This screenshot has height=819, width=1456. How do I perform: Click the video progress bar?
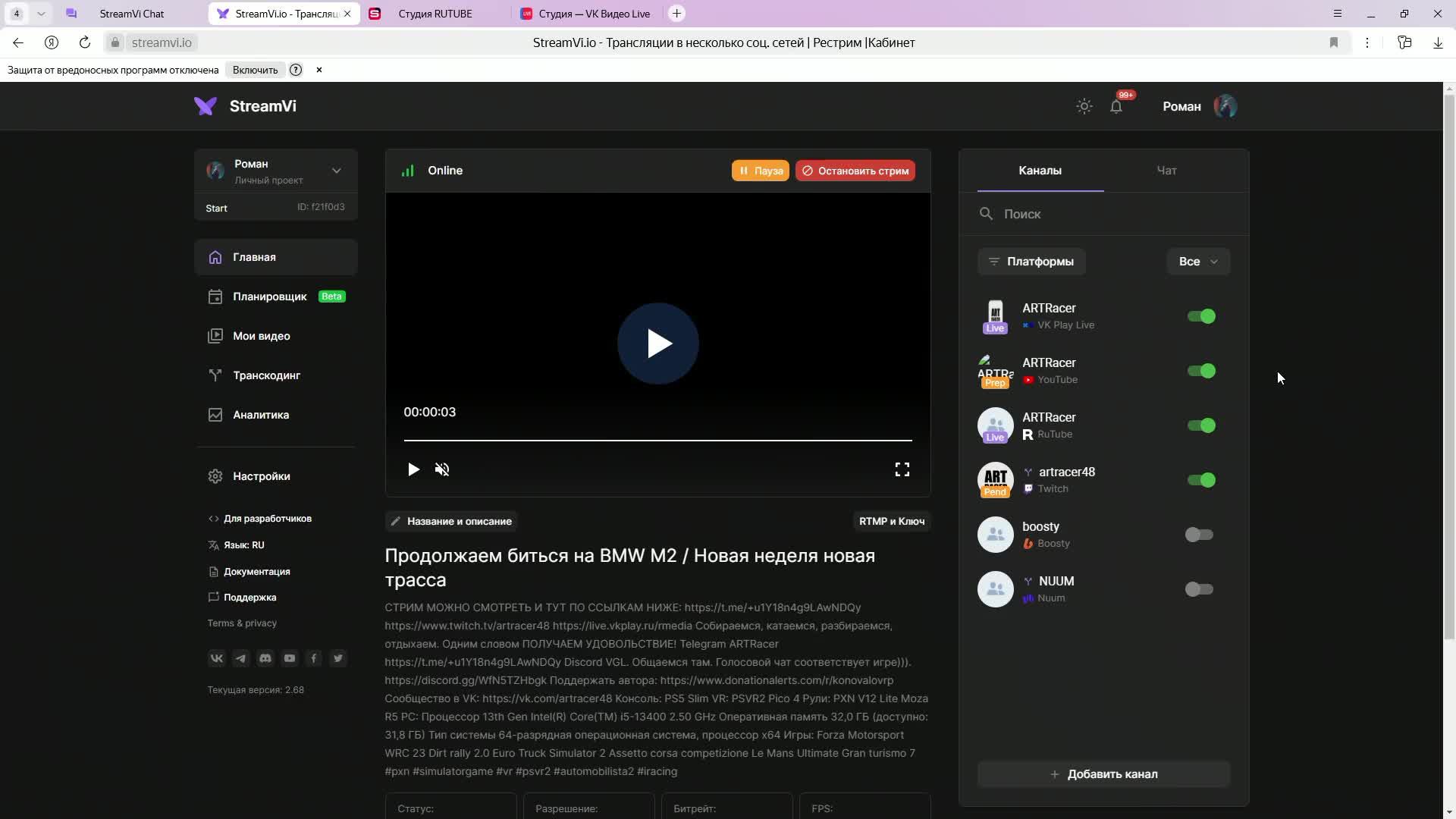(657, 440)
